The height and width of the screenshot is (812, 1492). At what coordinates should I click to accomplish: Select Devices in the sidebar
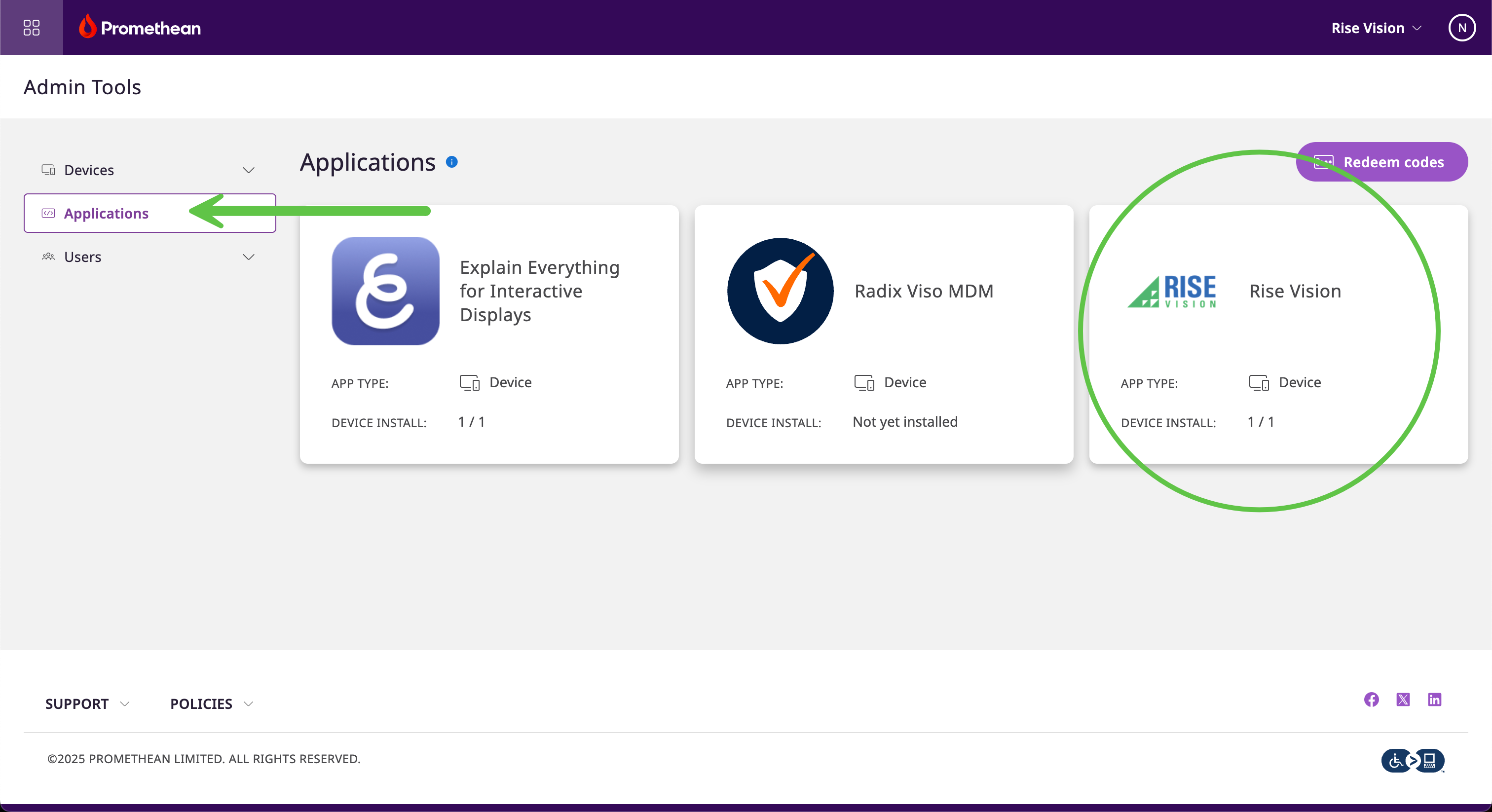(149, 170)
